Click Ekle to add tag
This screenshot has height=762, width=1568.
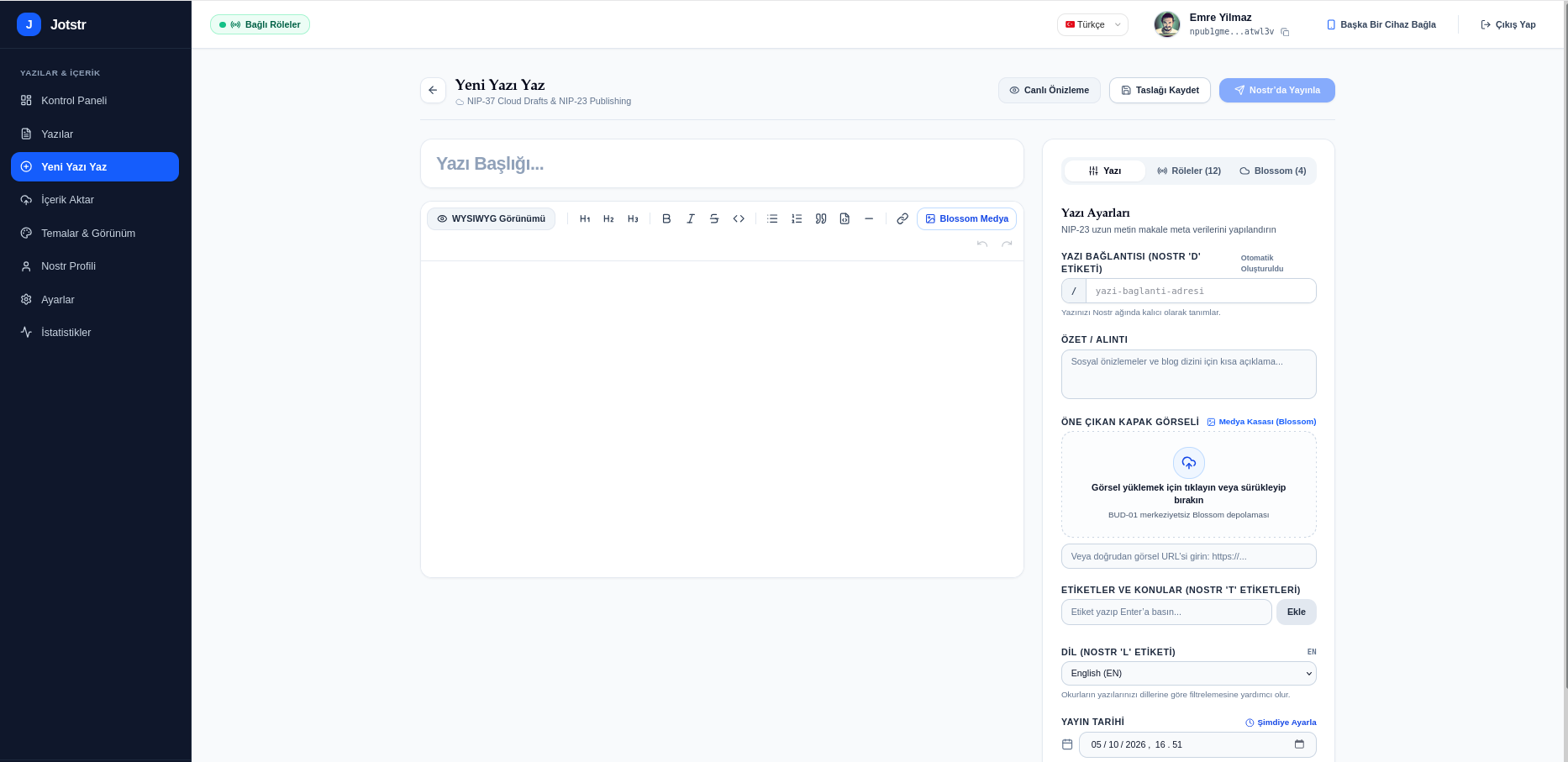pyautogui.click(x=1297, y=612)
